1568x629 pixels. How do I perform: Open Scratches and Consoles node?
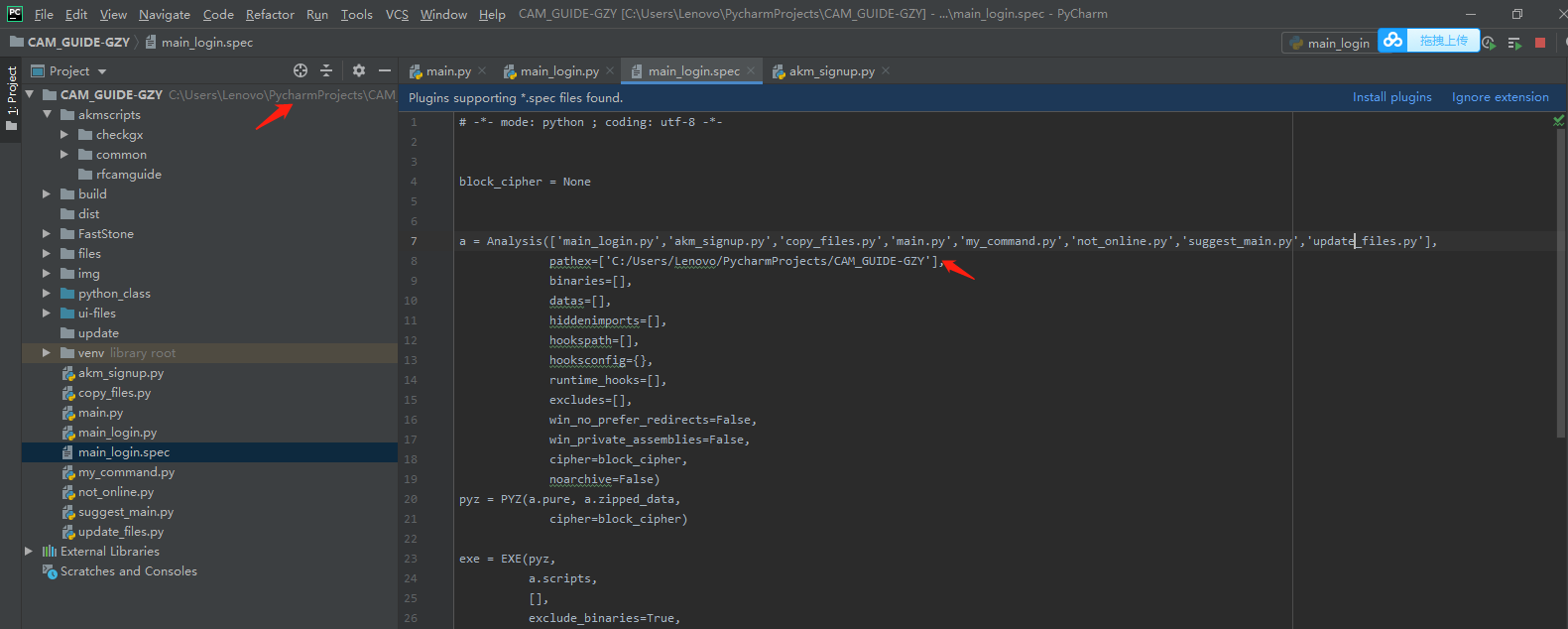128,571
